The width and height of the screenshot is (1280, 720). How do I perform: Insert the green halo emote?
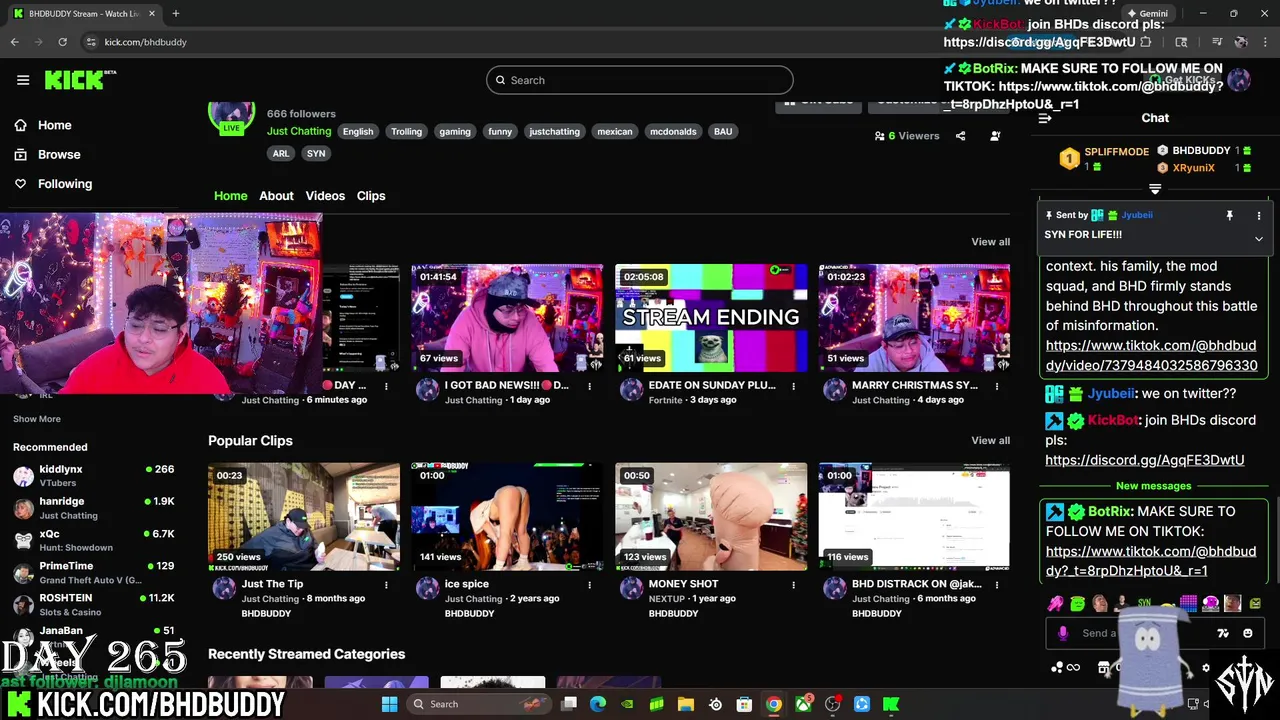pos(1078,603)
